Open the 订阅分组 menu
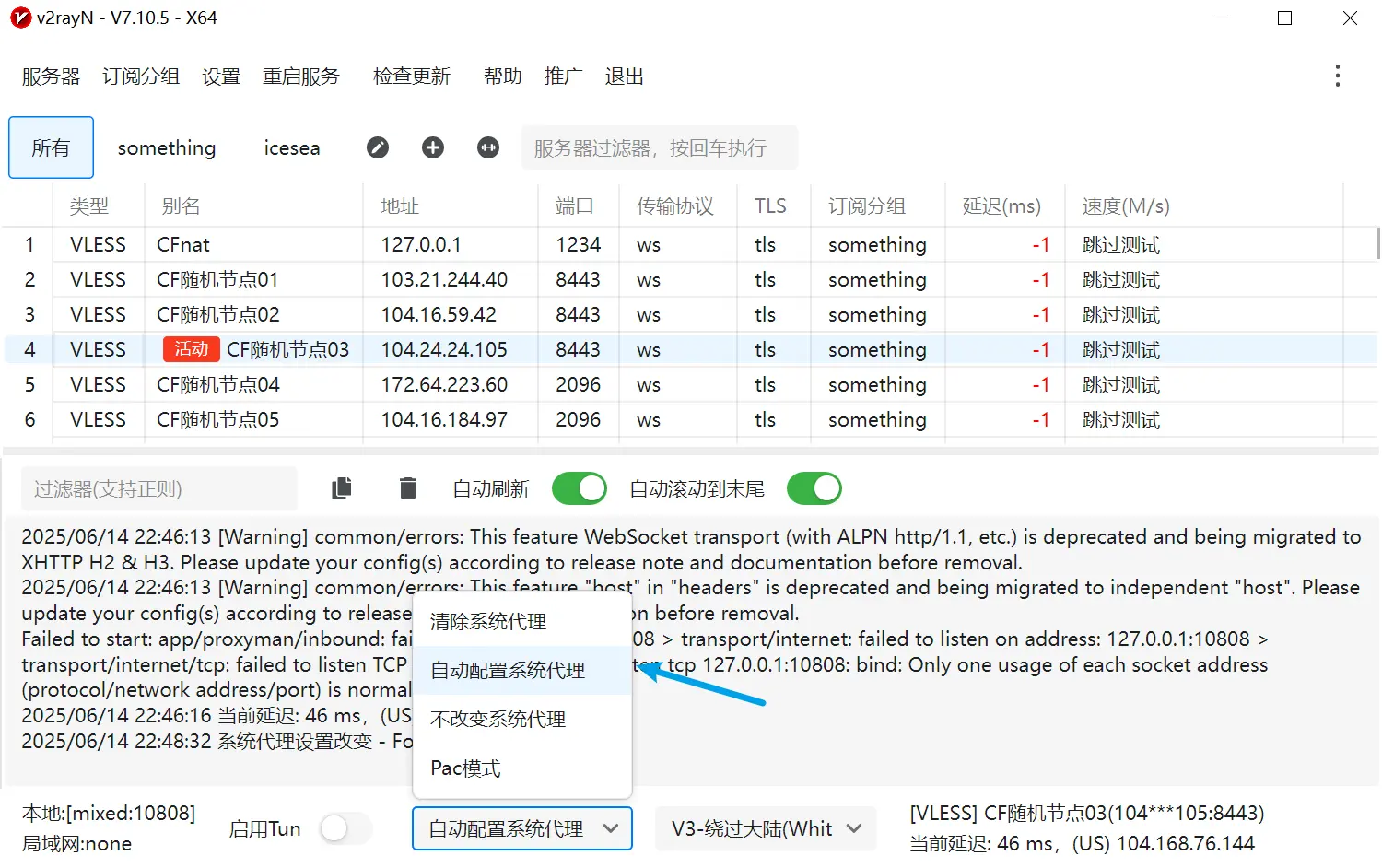 pyautogui.click(x=141, y=76)
